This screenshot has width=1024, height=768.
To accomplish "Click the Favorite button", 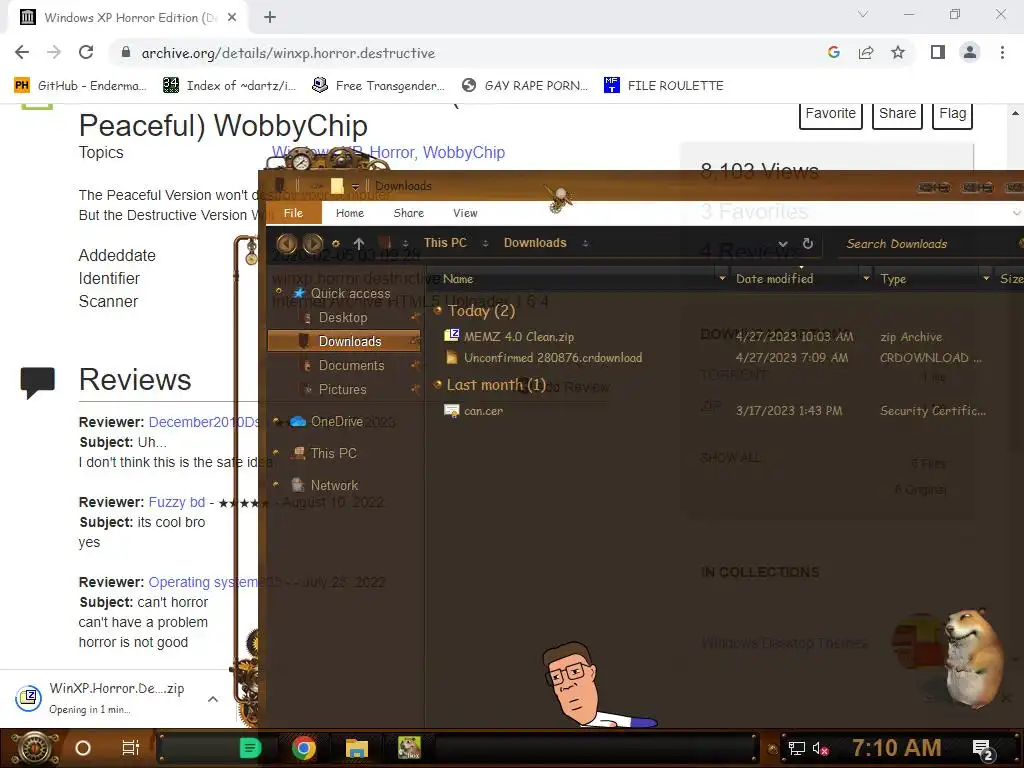I will [831, 114].
